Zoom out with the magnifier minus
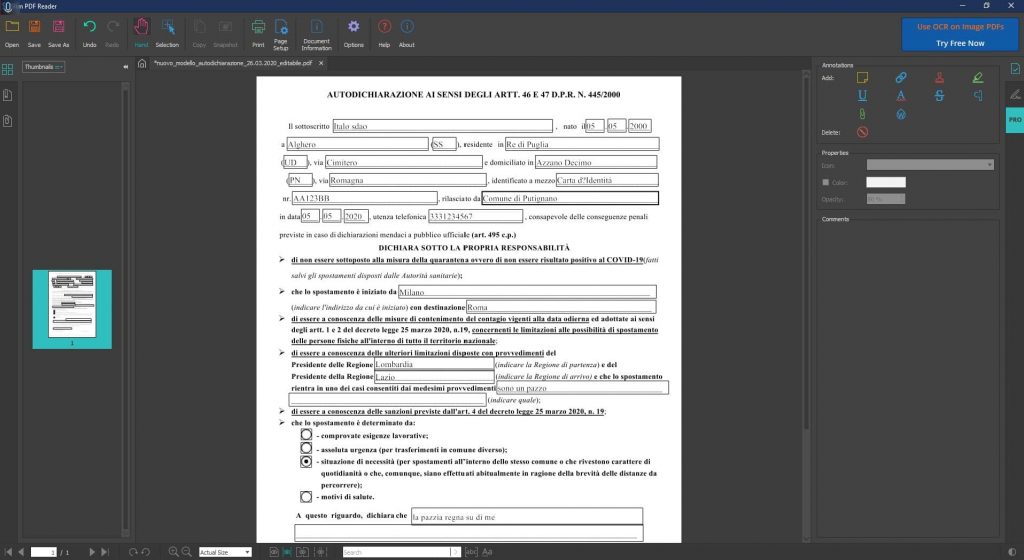1024x560 pixels. (186, 552)
